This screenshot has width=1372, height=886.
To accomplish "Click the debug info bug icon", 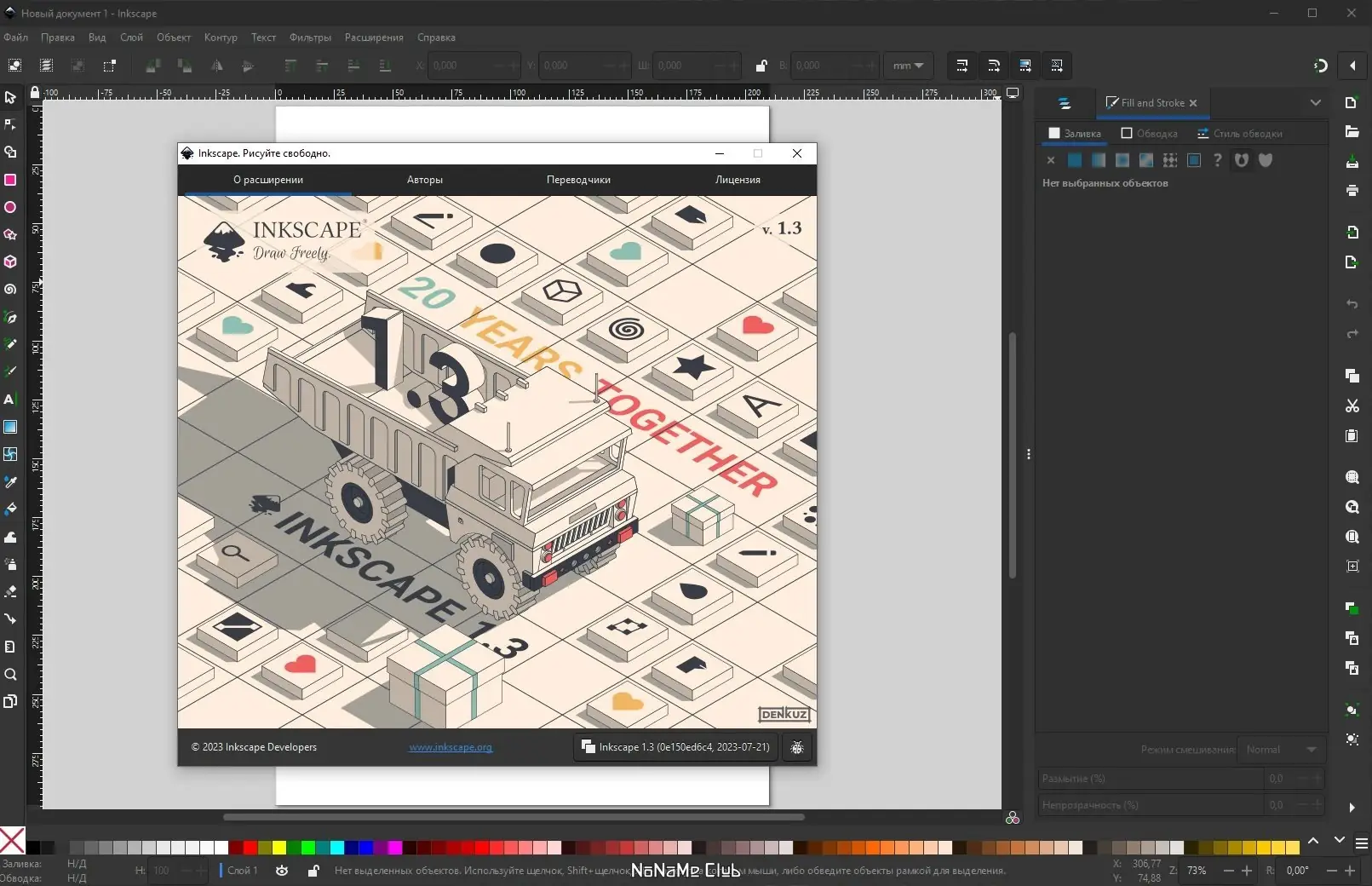I will [797, 747].
